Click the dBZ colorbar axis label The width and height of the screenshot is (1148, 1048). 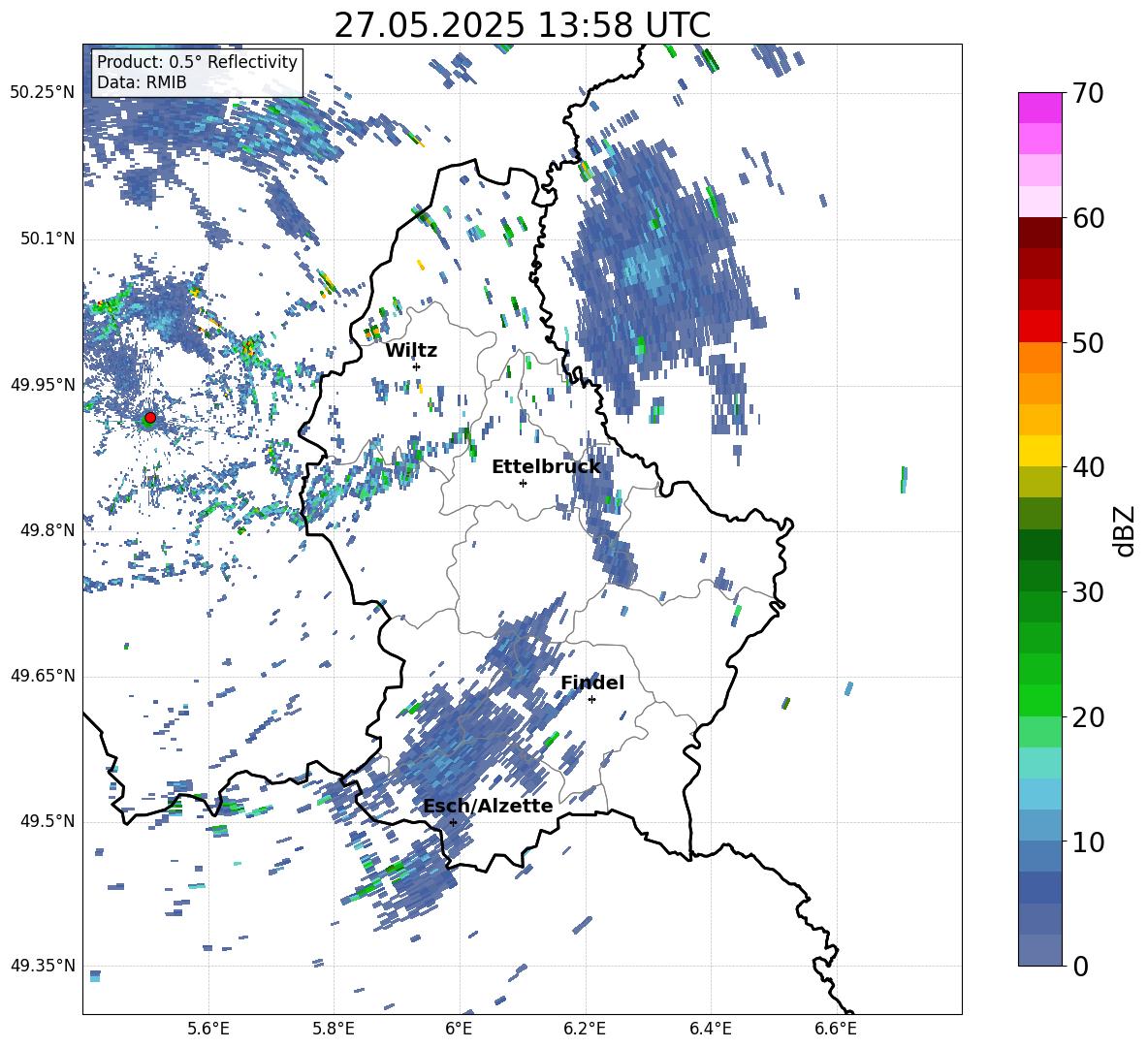click(1126, 530)
